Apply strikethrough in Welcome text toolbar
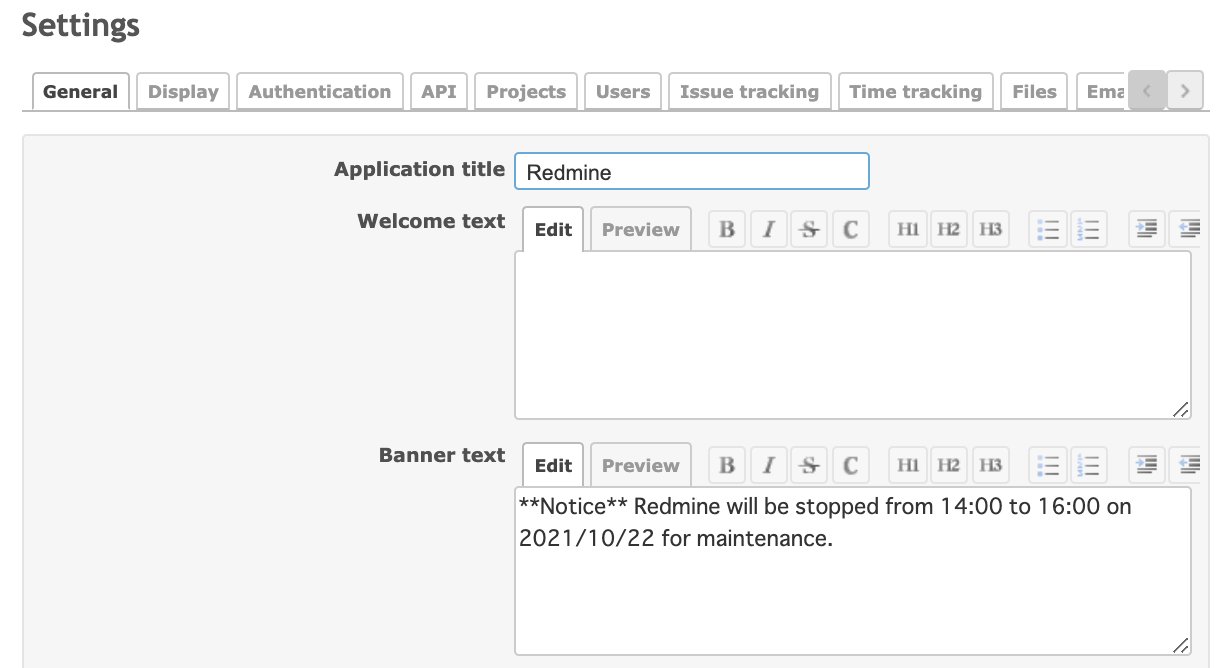1224x668 pixels. click(x=809, y=230)
